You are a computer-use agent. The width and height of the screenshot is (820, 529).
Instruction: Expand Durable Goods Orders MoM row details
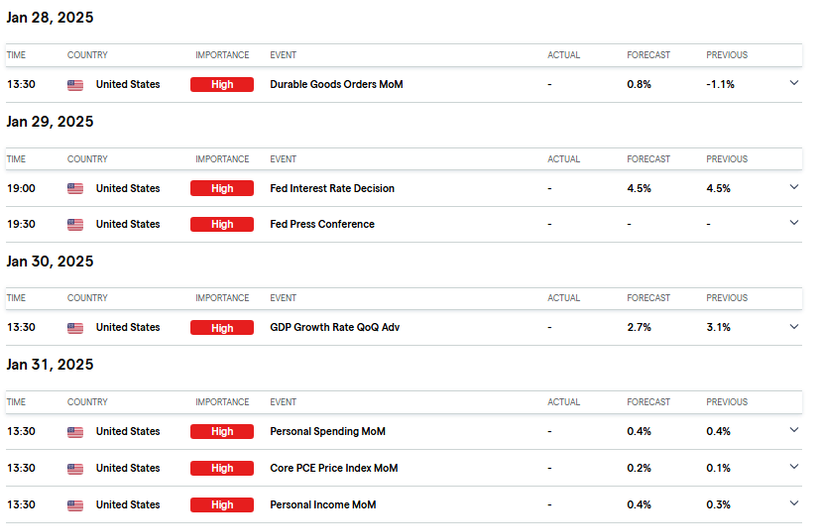pos(794,84)
